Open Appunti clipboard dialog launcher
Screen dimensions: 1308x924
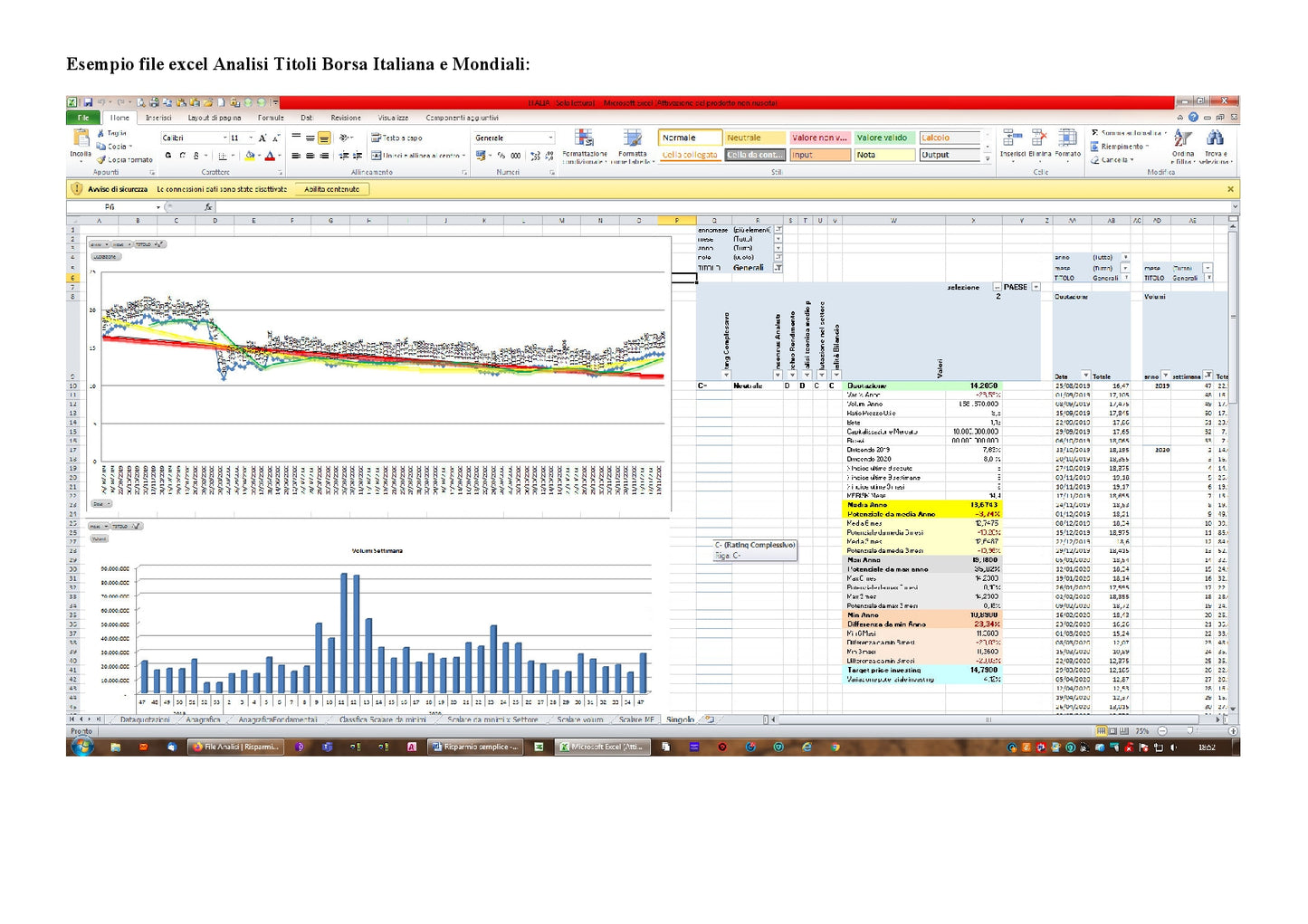152,172
